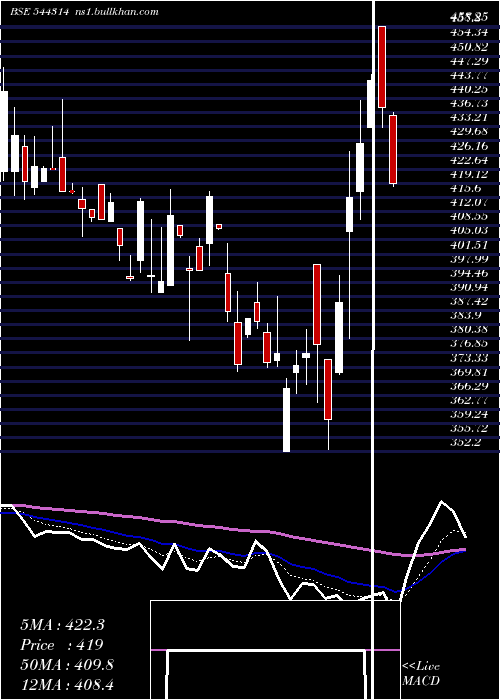The image size is (500, 700).
Task: Click the 426.16 axis label
Action: point(468,146)
